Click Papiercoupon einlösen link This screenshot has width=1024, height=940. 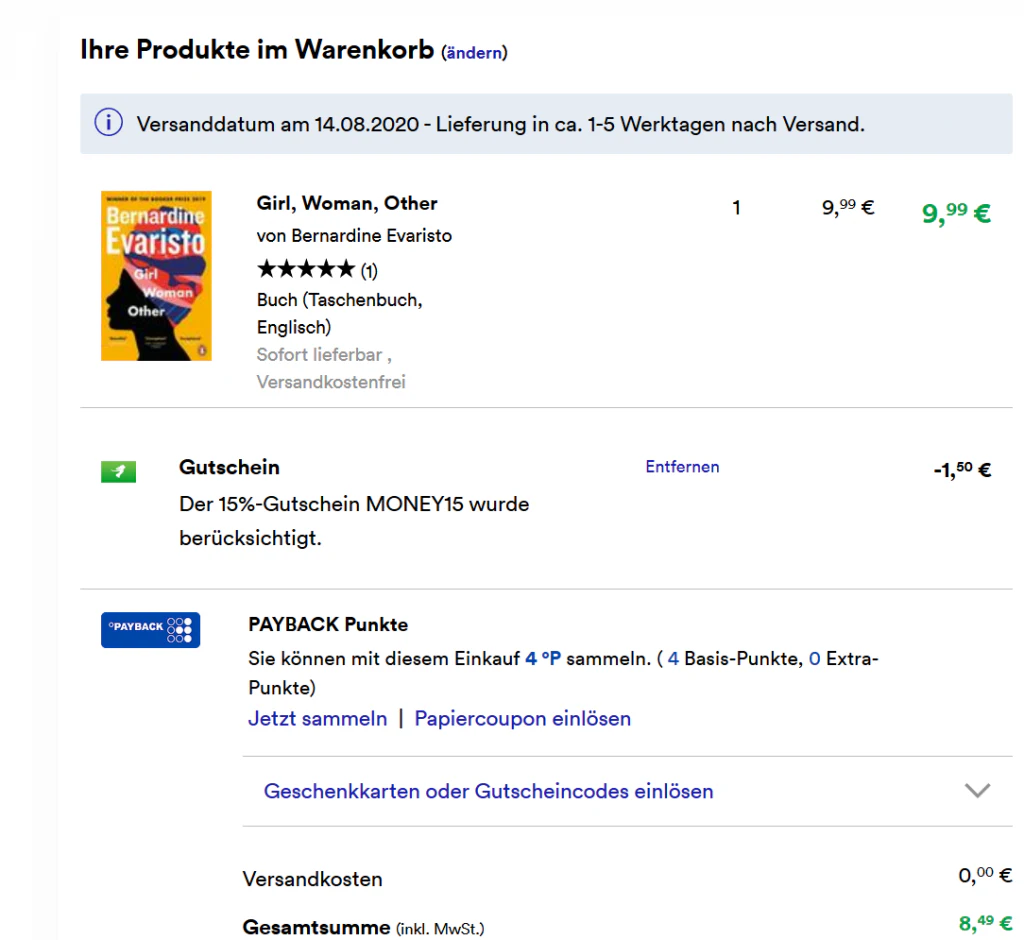coord(522,719)
